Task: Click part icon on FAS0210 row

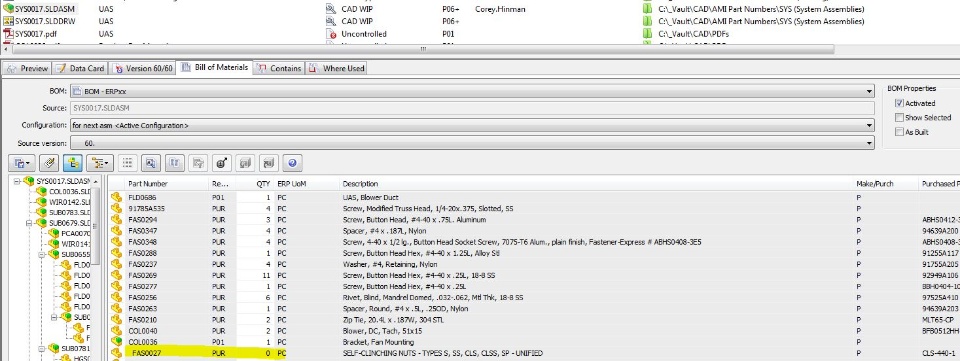Action: (116, 320)
